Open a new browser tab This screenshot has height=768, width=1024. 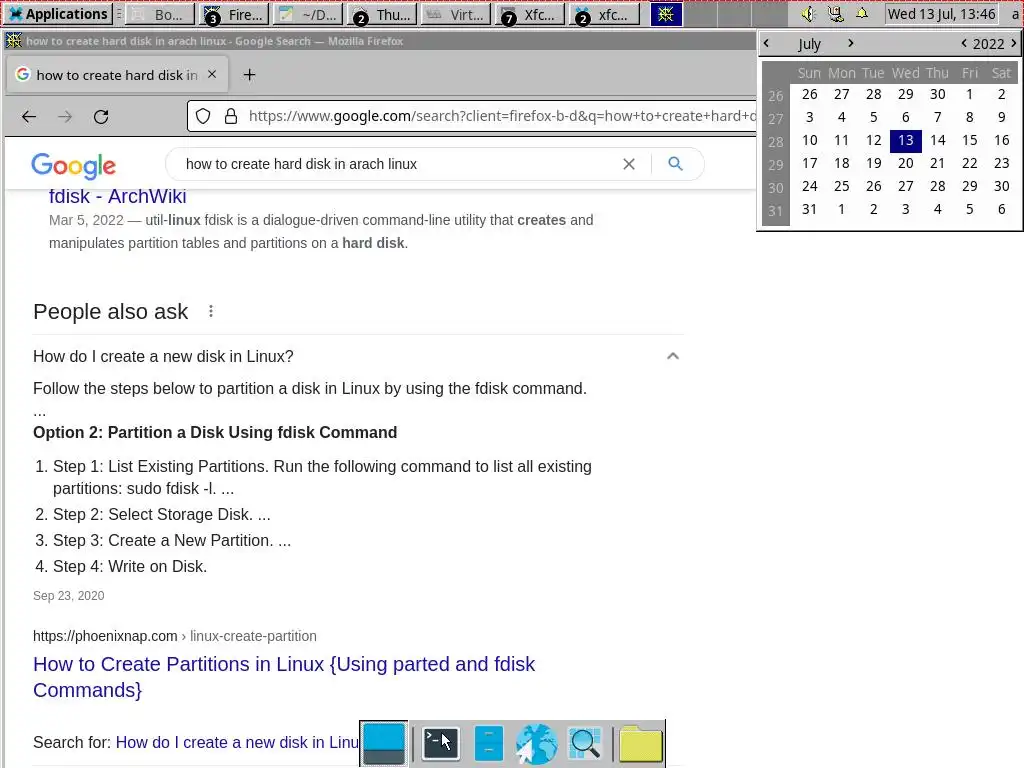249,75
